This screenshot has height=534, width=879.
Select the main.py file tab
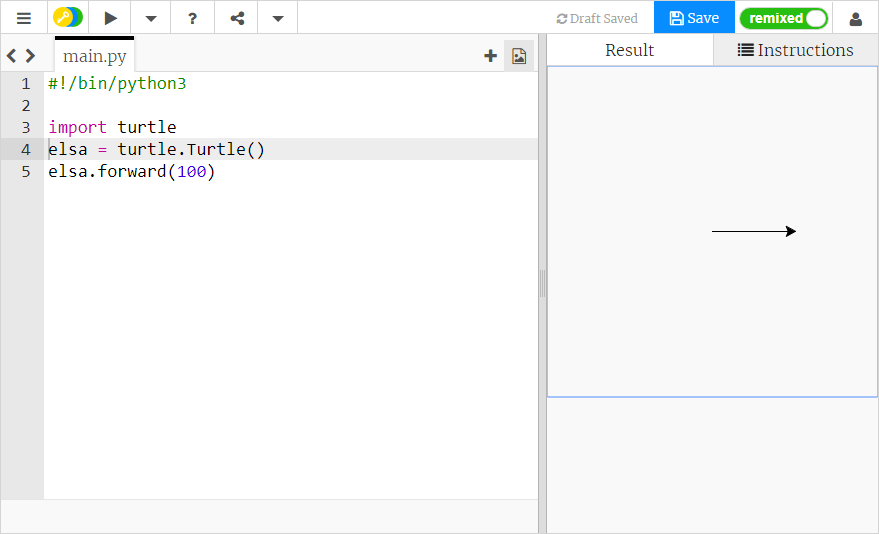pyautogui.click(x=94, y=56)
